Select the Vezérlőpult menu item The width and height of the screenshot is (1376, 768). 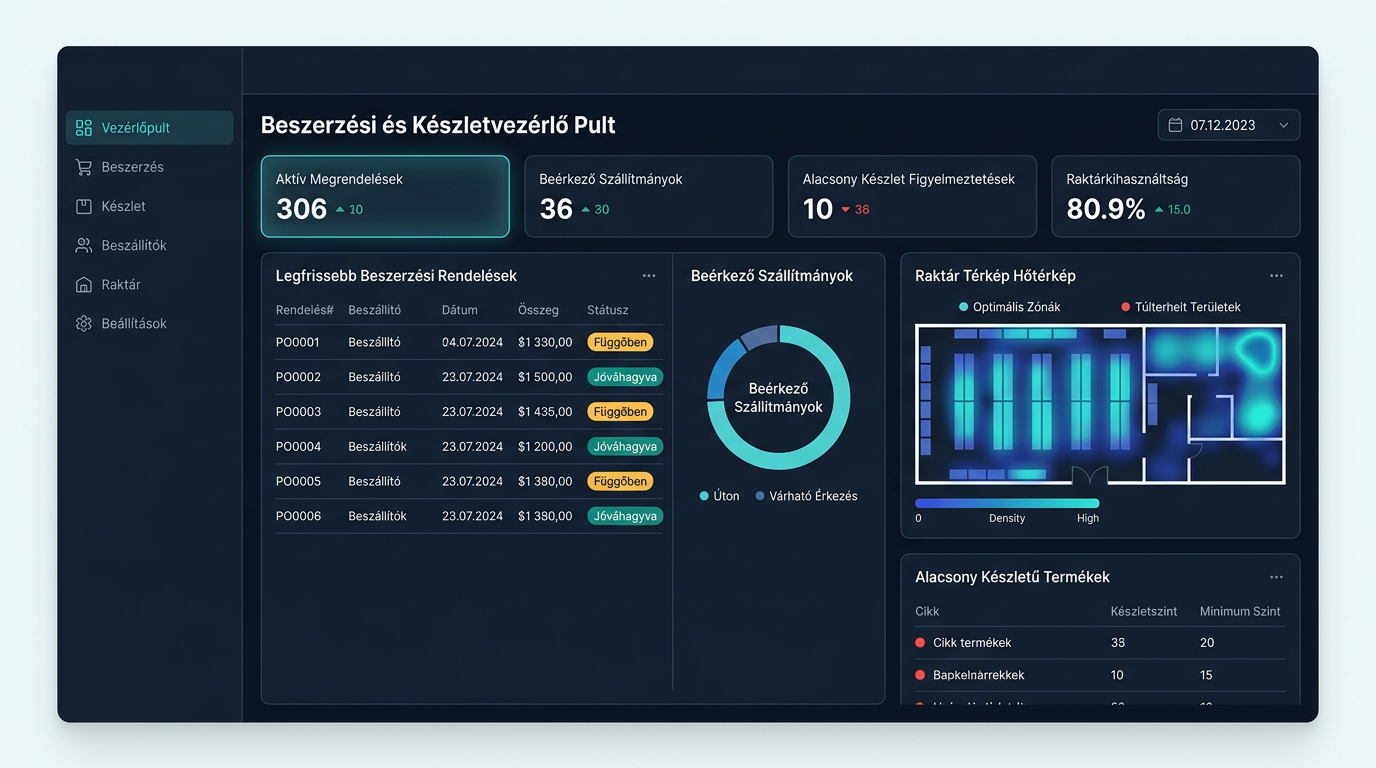[x=150, y=128]
